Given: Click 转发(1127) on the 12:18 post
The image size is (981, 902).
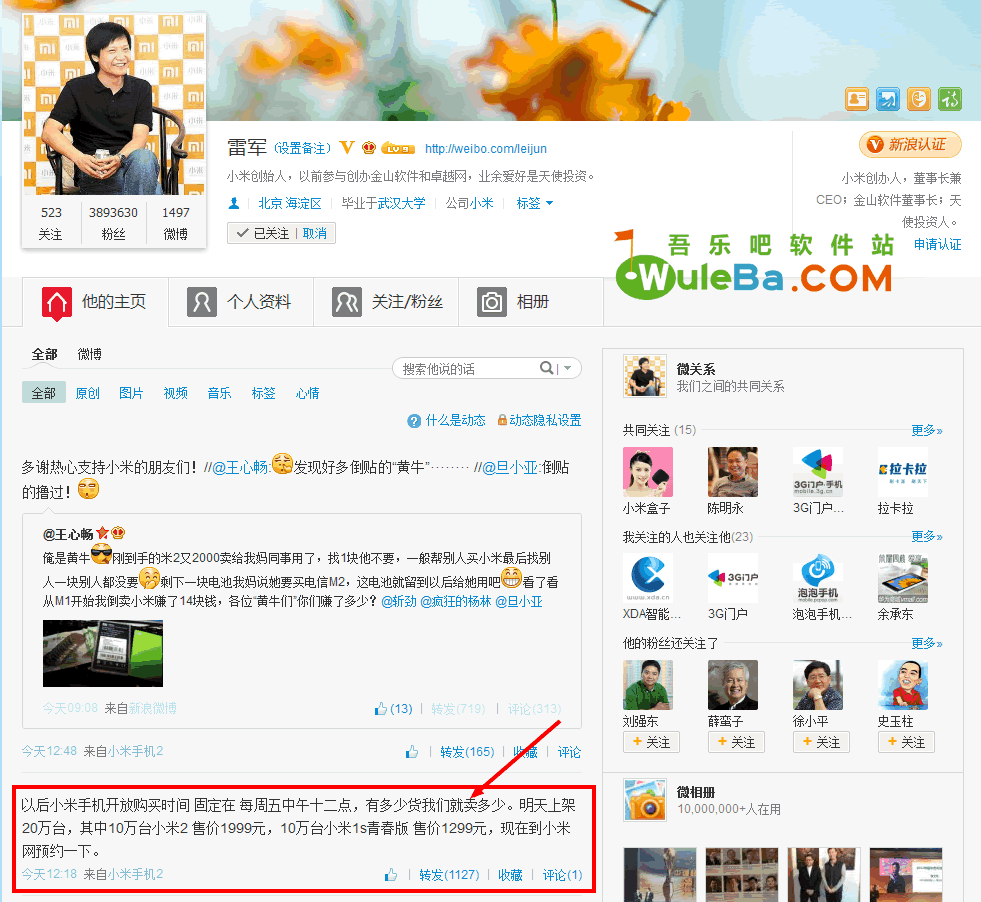Looking at the screenshot, I should point(449,874).
